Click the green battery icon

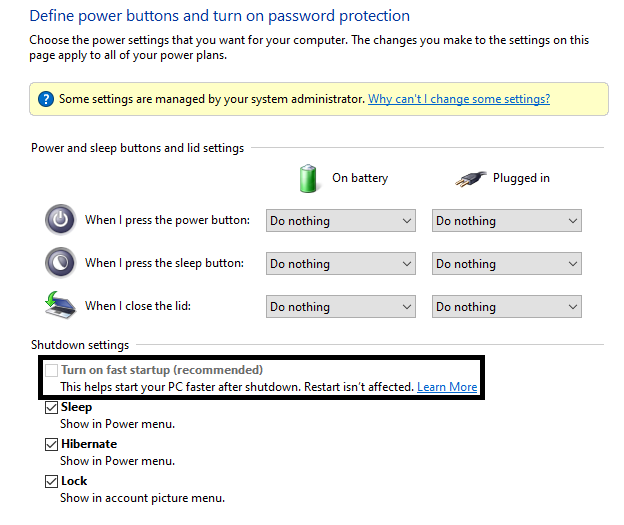308,178
